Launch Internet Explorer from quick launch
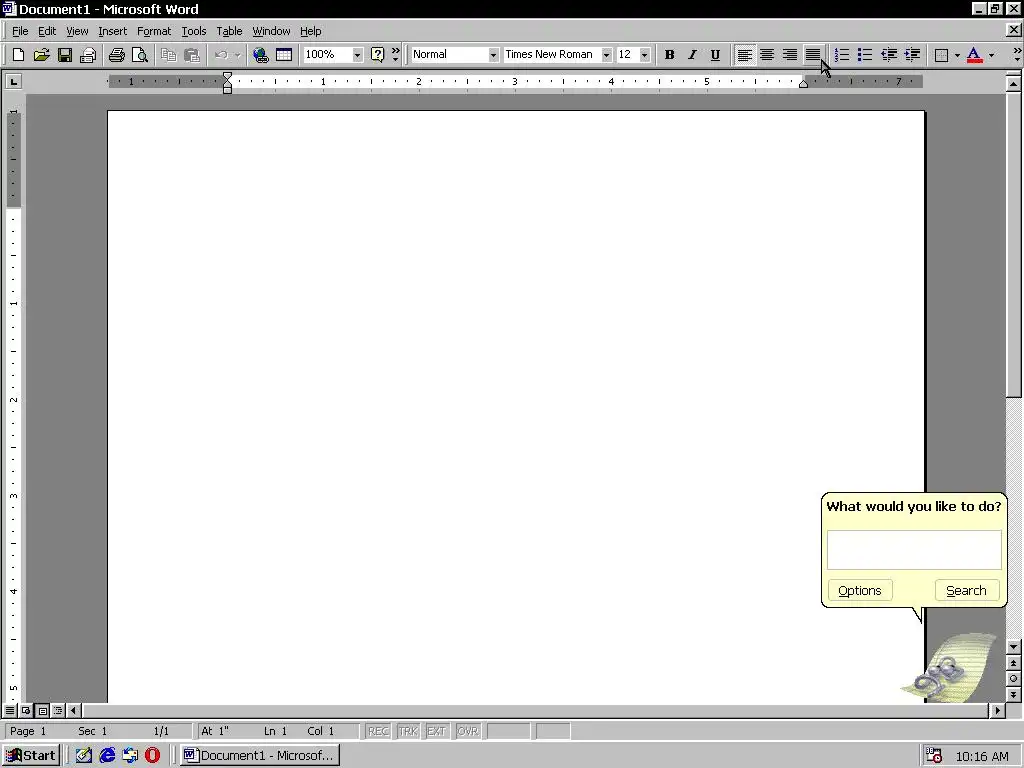 106,756
